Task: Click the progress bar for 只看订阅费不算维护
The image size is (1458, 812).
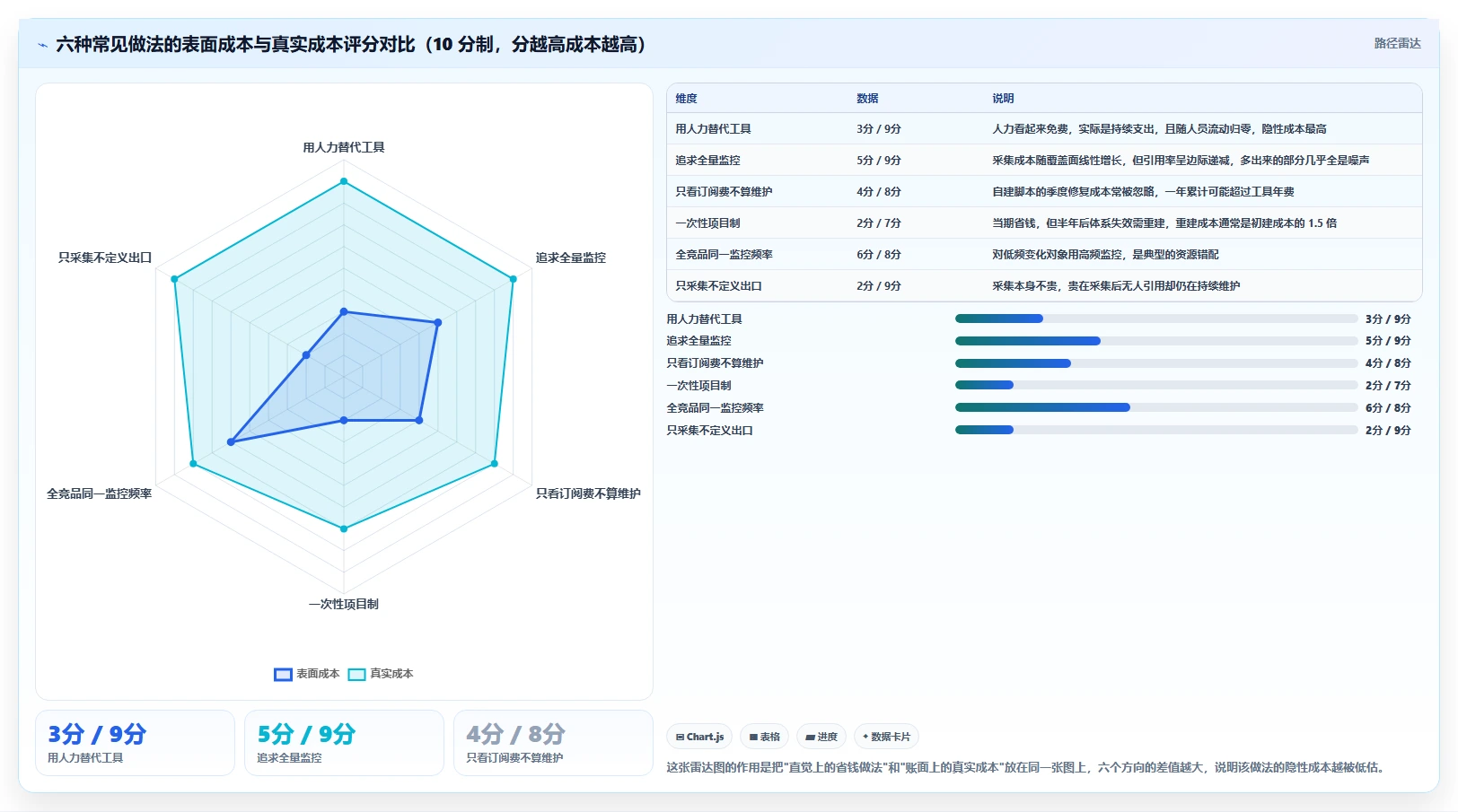Action: [1156, 363]
